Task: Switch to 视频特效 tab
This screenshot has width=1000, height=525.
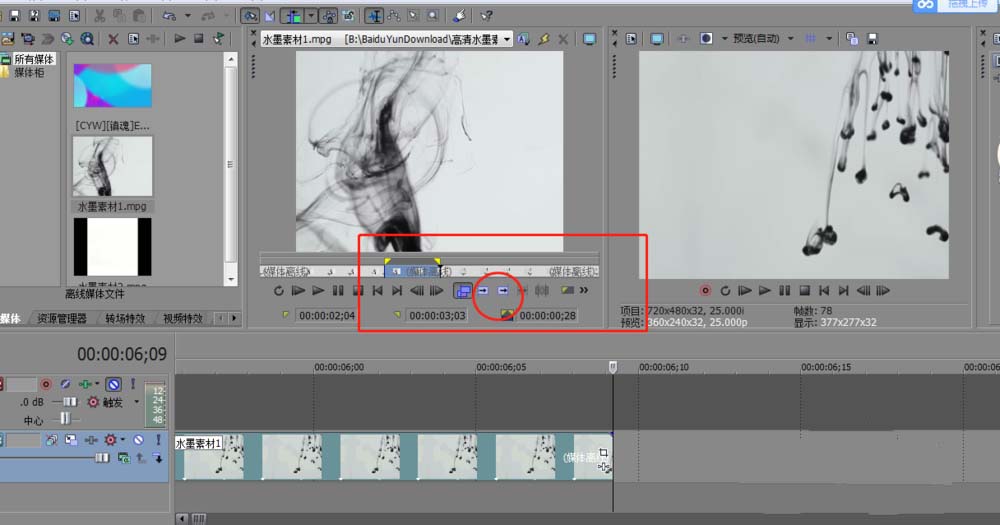Action: pos(182,318)
